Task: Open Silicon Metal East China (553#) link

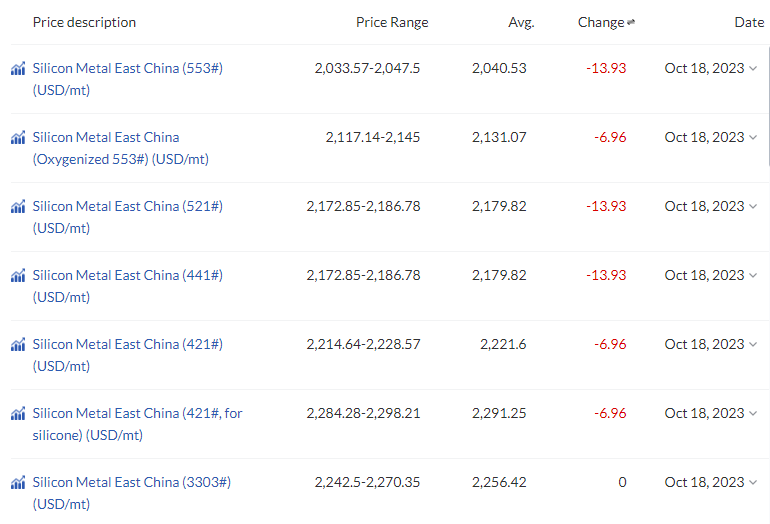Action: coord(128,79)
